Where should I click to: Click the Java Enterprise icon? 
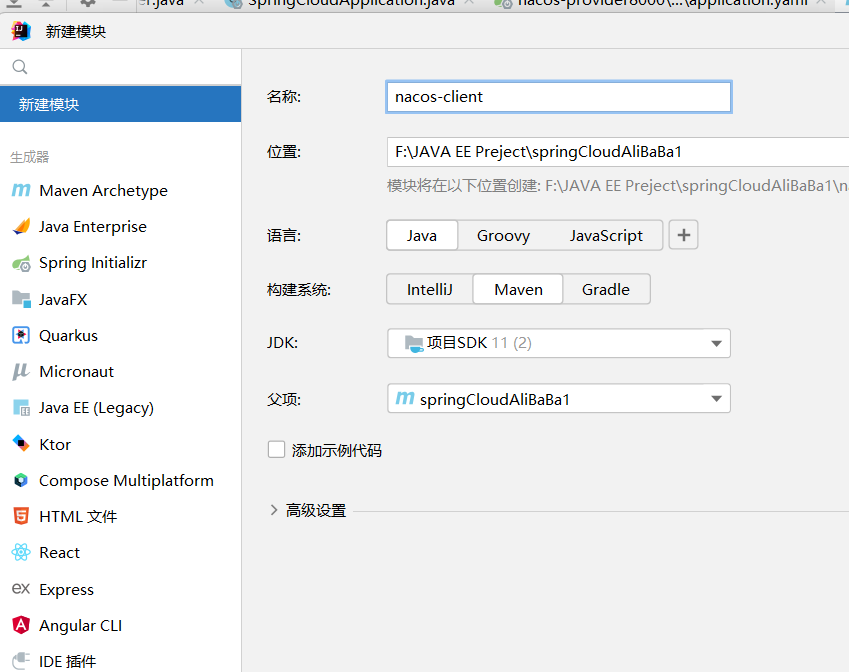click(21, 226)
